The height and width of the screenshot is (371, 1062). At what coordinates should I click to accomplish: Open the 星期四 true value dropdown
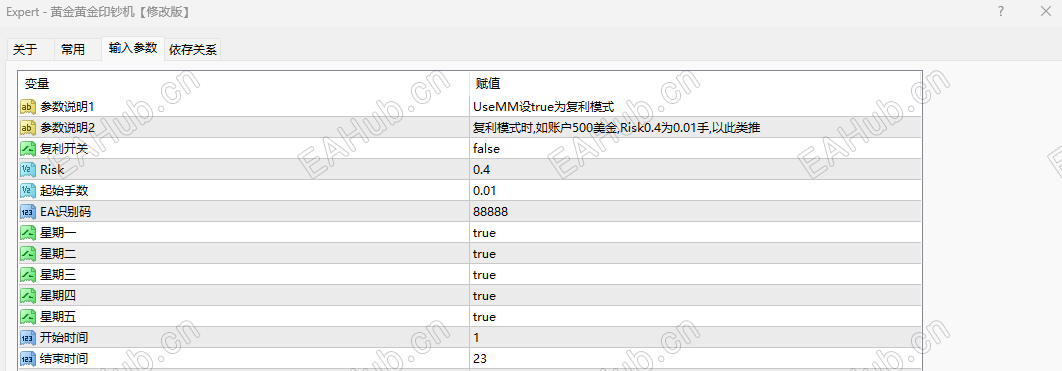pos(695,295)
